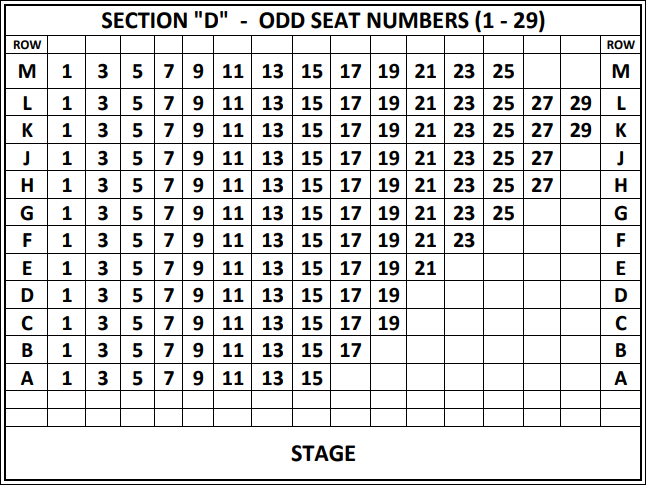The image size is (646, 485).
Task: Pick seat 25 in row M
Action: tap(503, 71)
